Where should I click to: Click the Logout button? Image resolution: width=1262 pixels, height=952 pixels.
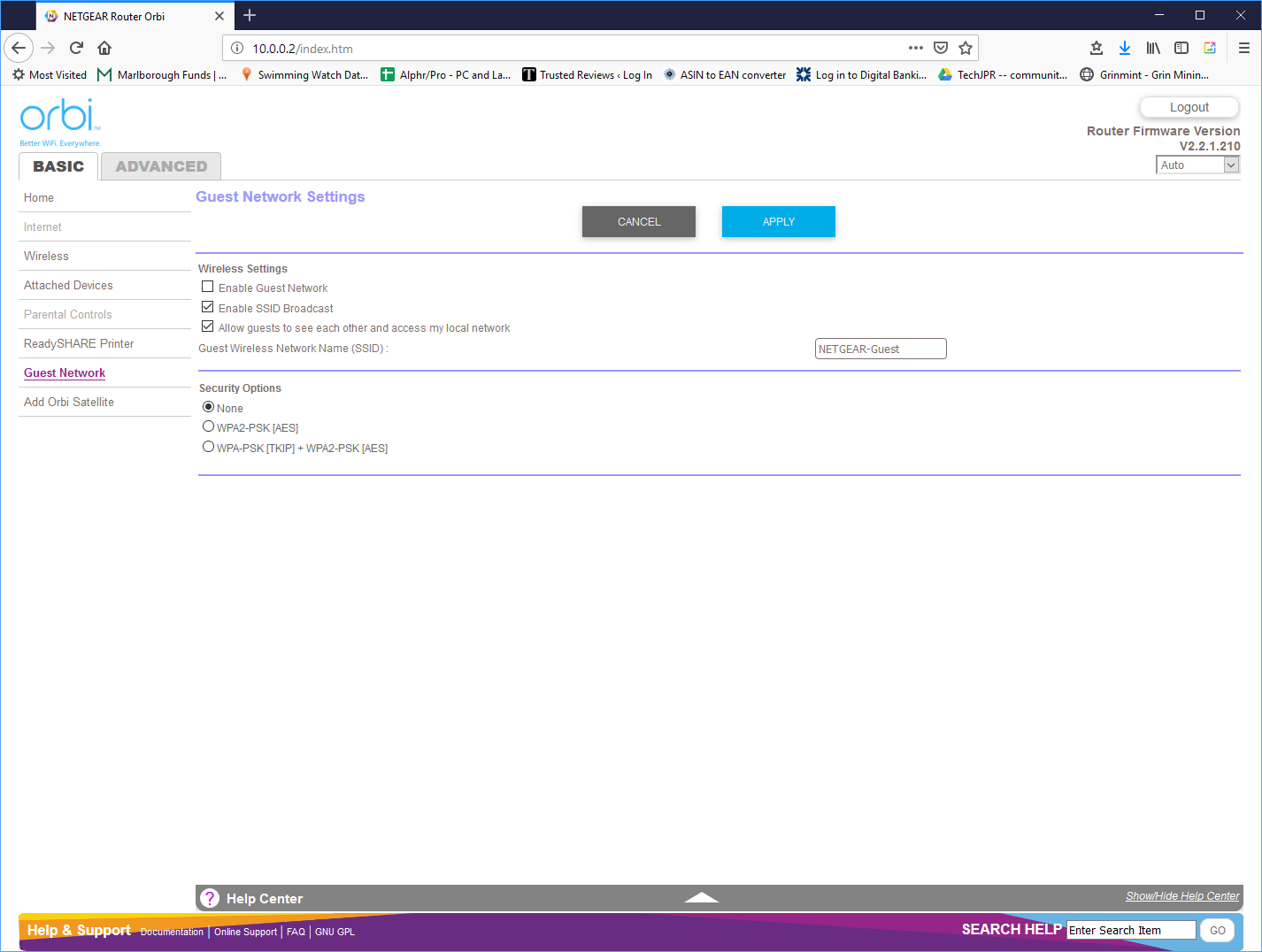point(1189,107)
